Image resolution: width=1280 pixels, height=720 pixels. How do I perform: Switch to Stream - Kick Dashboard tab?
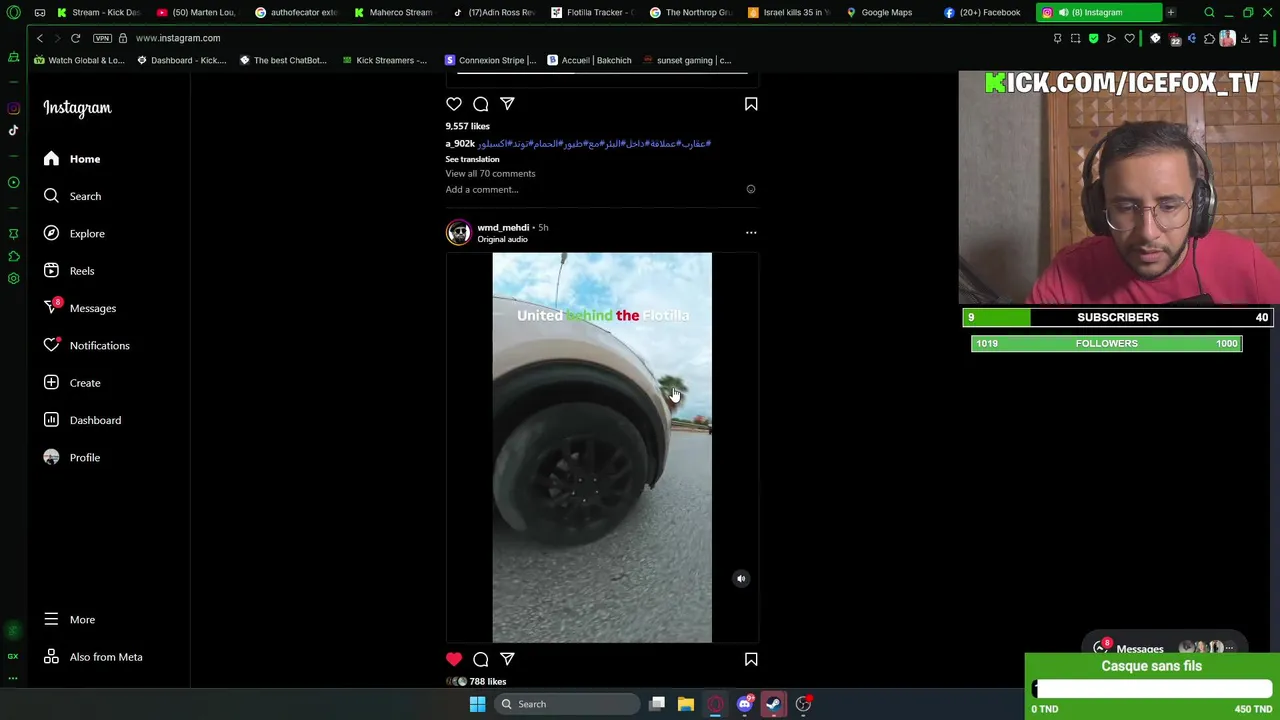[98, 12]
